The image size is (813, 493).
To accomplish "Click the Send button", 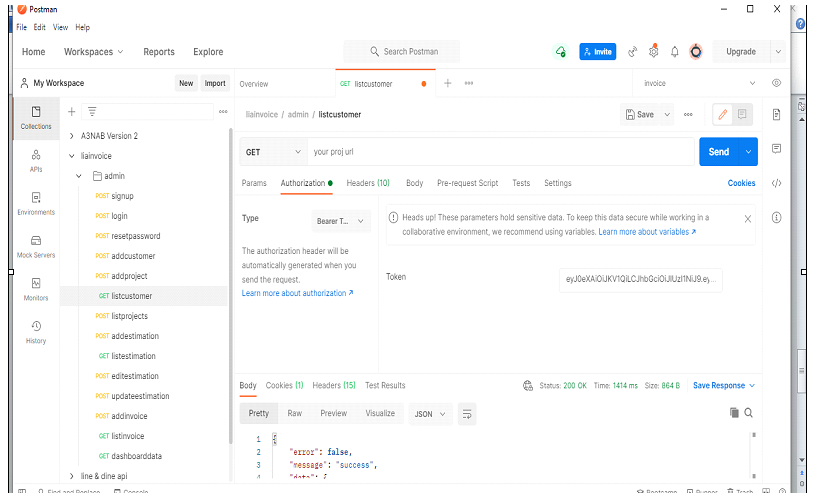I will point(719,152).
